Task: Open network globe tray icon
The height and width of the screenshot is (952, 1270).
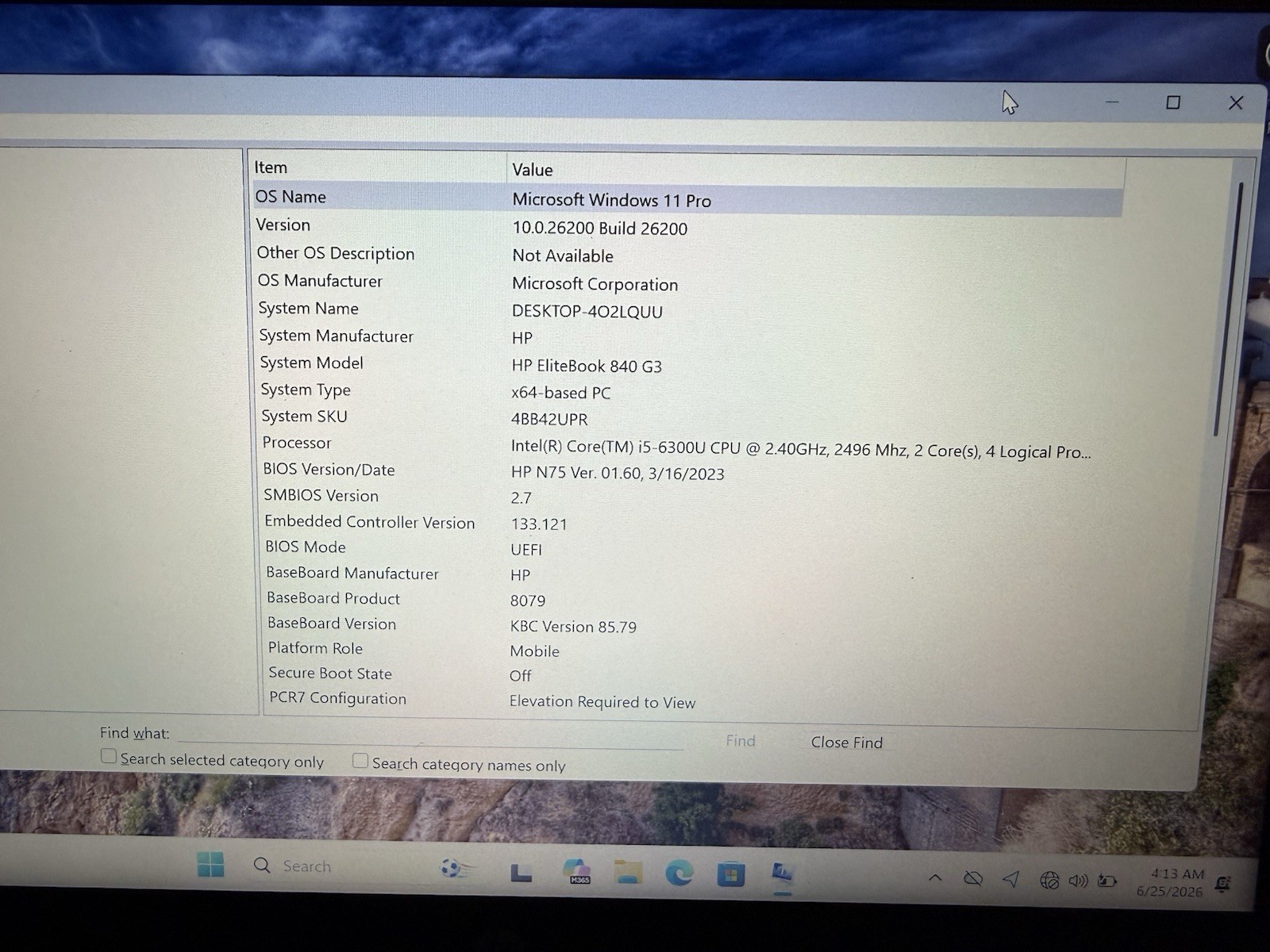Action: click(1049, 880)
